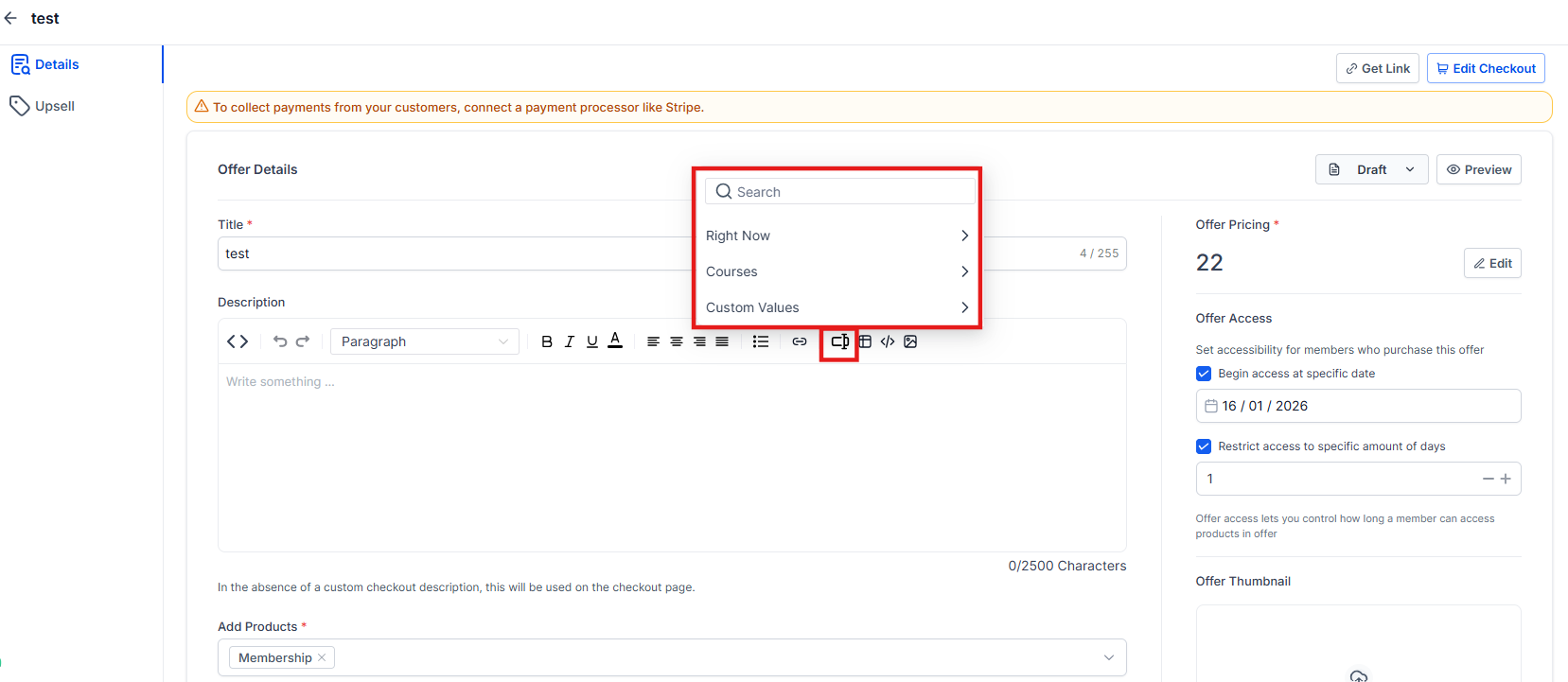Center align text in the editor

pyautogui.click(x=677, y=341)
